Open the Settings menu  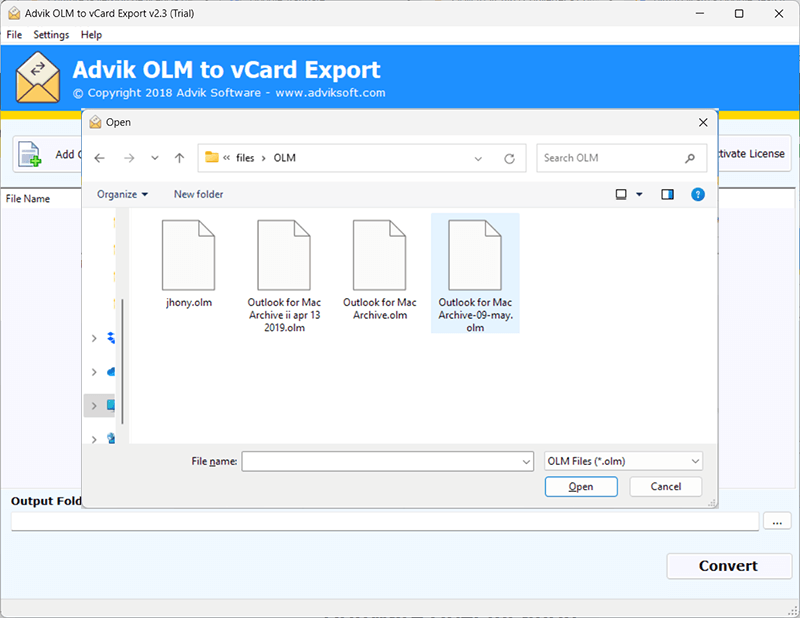(51, 35)
